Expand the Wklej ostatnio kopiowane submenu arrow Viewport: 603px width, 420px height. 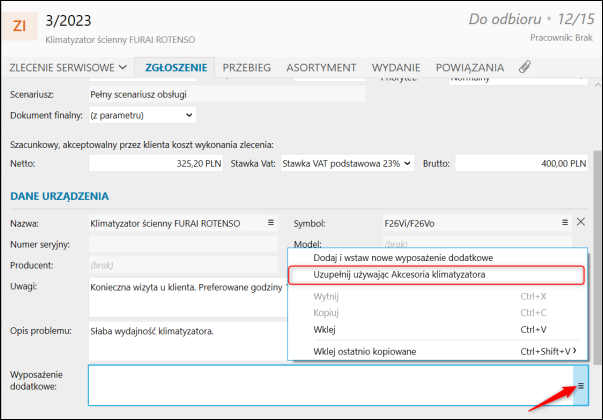575,351
